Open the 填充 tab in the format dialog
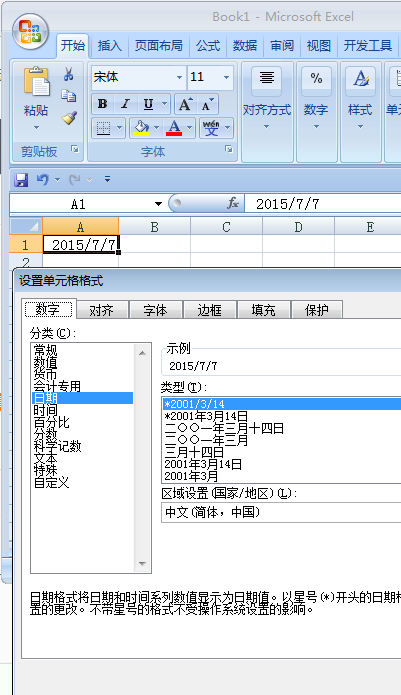 [x=264, y=310]
